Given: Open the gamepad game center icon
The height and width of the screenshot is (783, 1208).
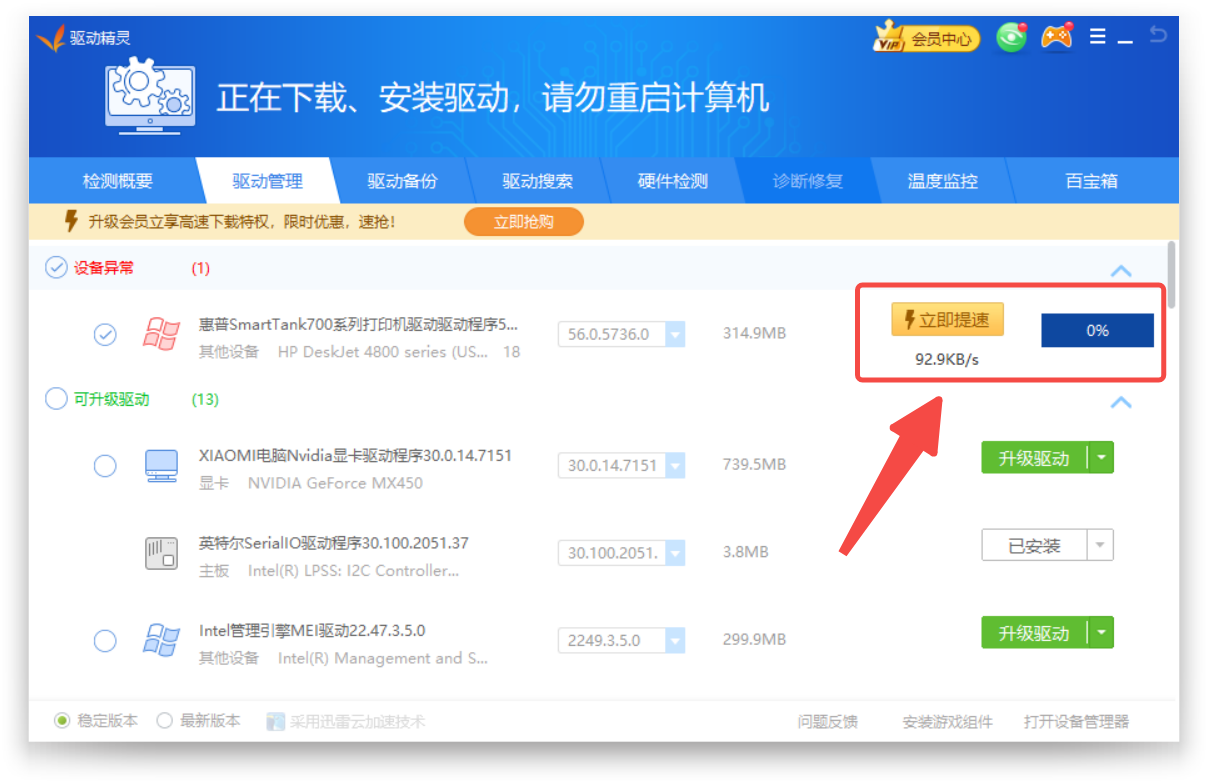Looking at the screenshot, I should tap(1056, 36).
